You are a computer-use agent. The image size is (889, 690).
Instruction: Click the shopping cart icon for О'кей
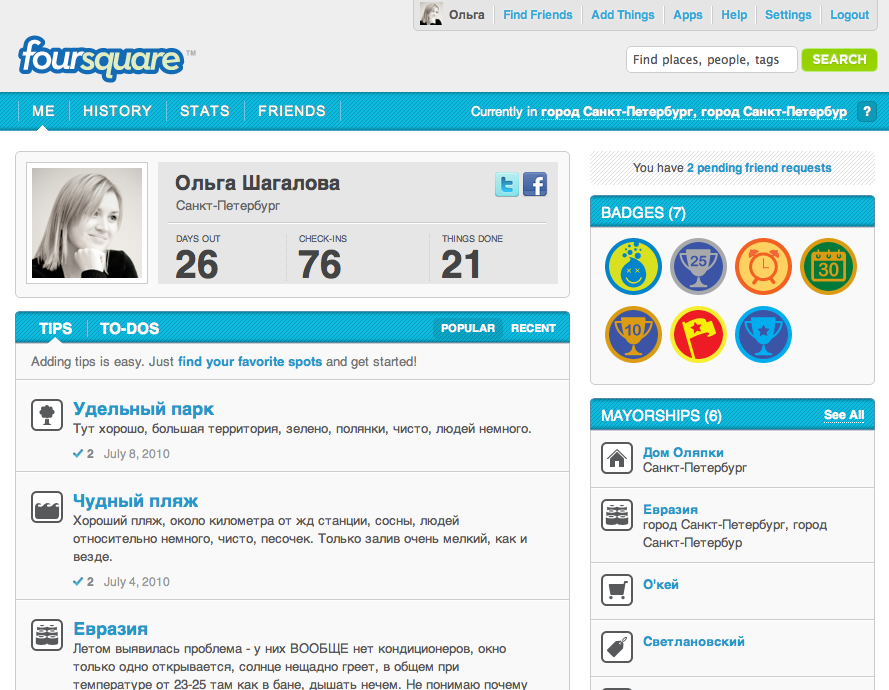point(617,590)
